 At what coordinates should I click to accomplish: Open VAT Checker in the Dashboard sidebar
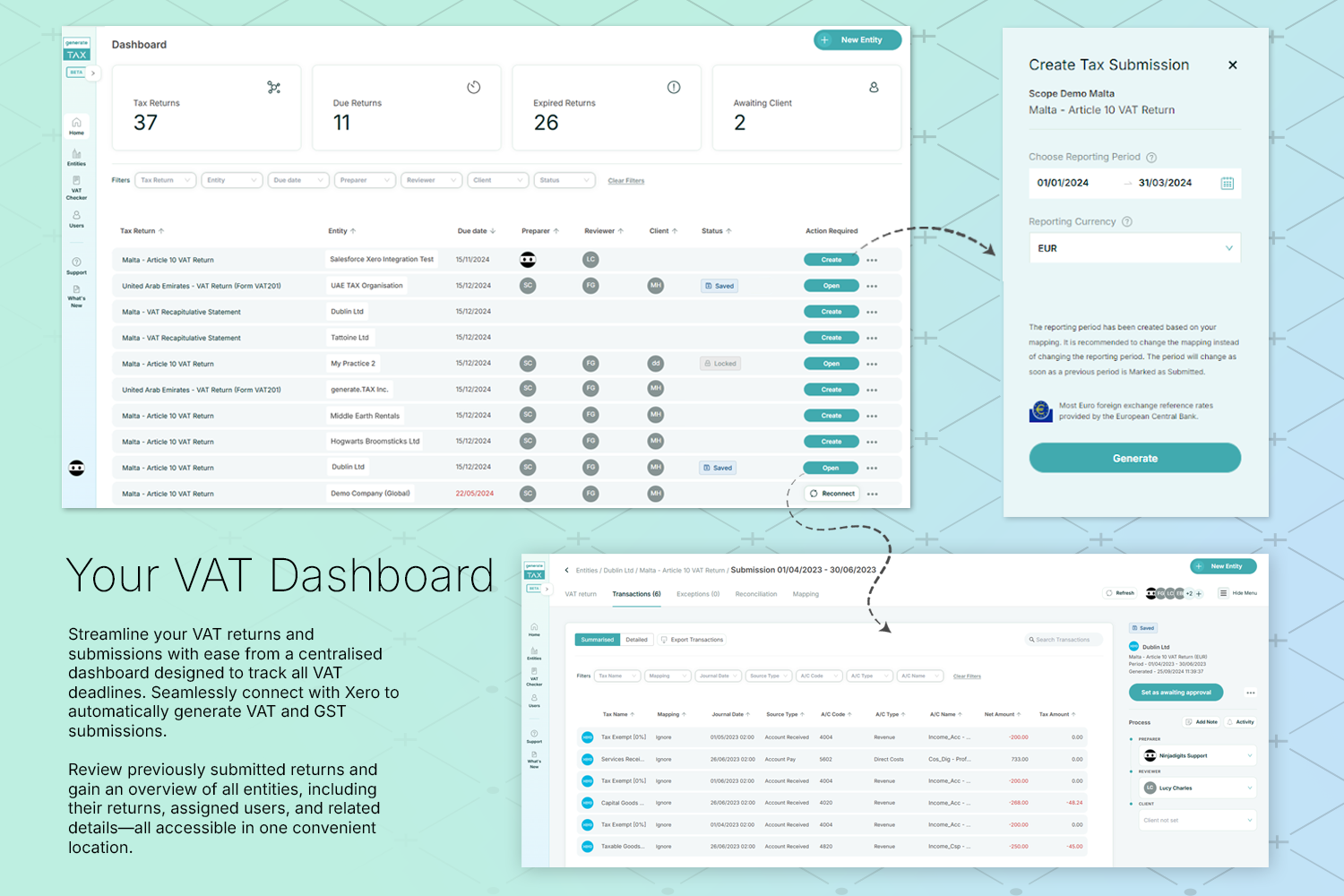(77, 188)
